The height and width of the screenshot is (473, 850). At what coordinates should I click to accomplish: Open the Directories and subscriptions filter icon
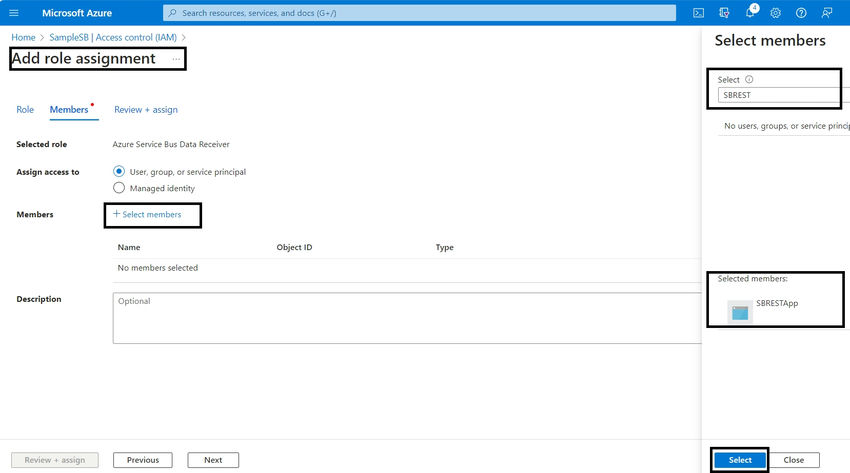[x=724, y=13]
